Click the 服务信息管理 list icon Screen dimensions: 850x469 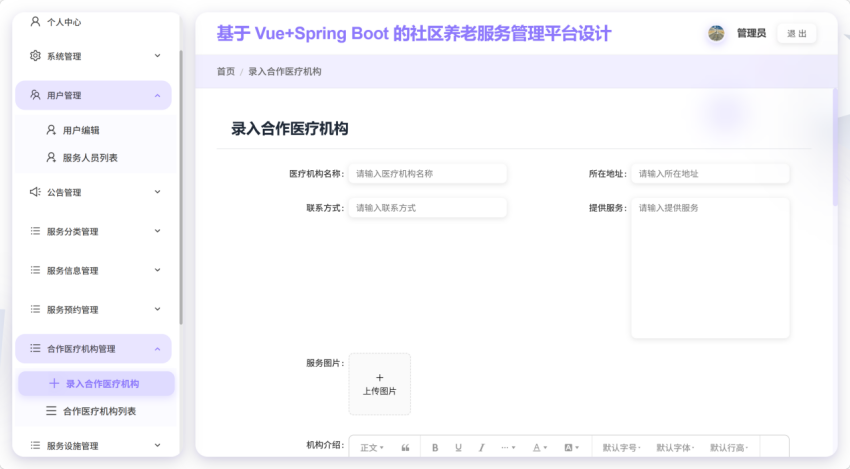35,271
